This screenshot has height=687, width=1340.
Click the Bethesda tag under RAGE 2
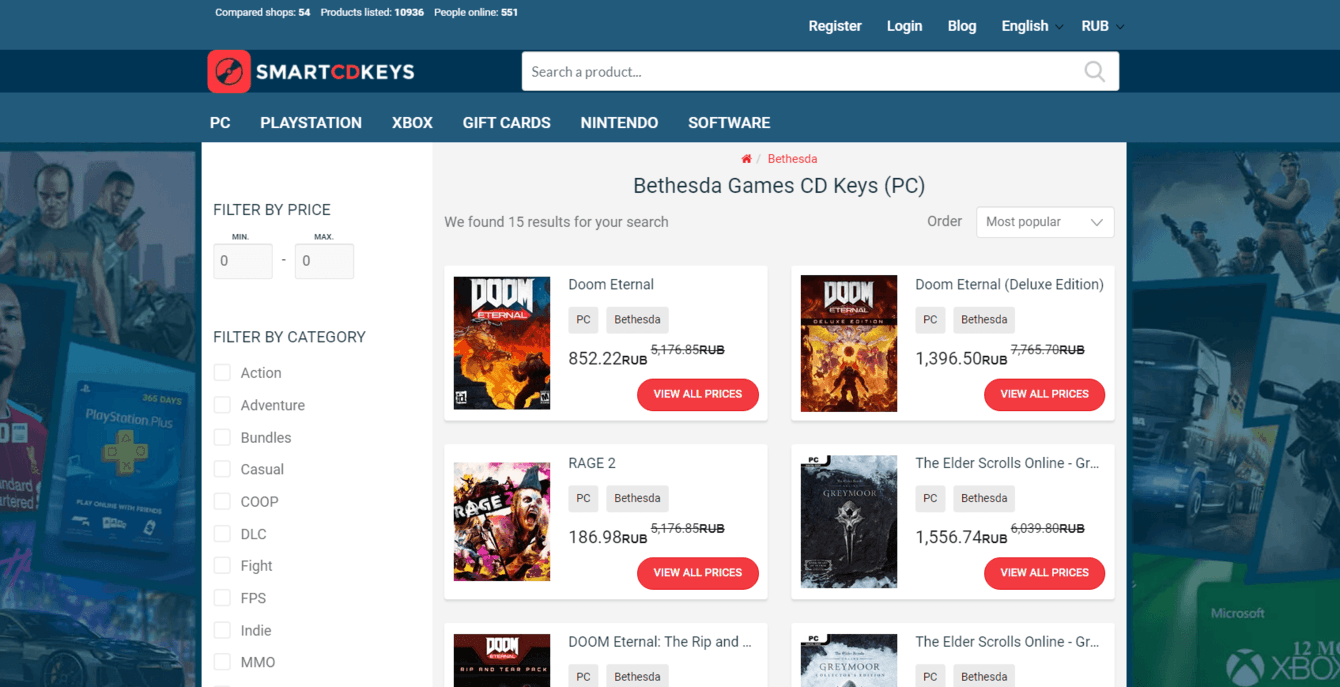(x=637, y=498)
